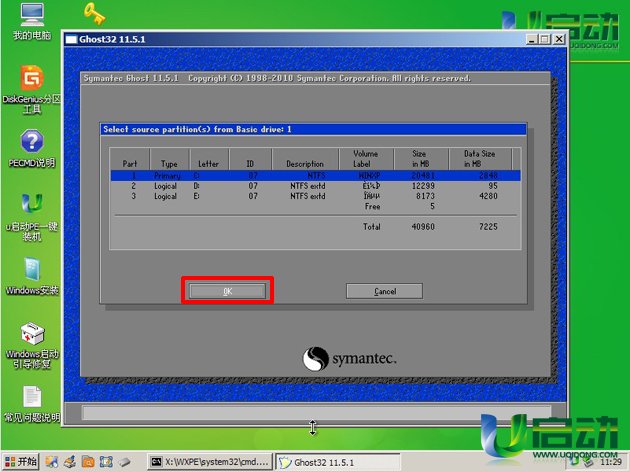Cancel the source partition dialog
This screenshot has width=630, height=472.
tap(385, 291)
